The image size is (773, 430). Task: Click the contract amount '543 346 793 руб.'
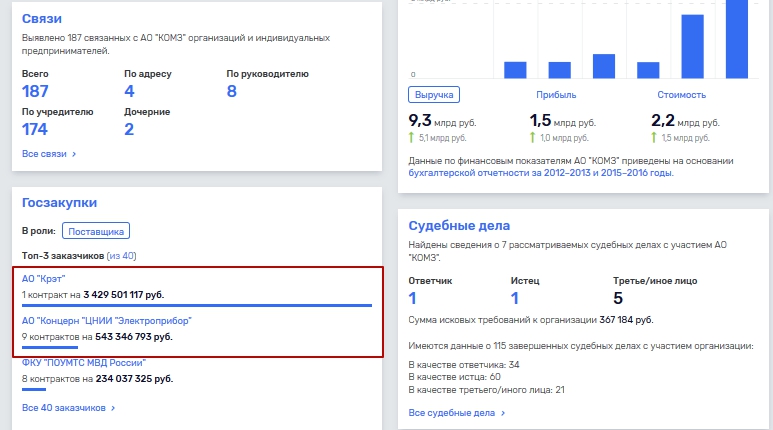tap(134, 337)
